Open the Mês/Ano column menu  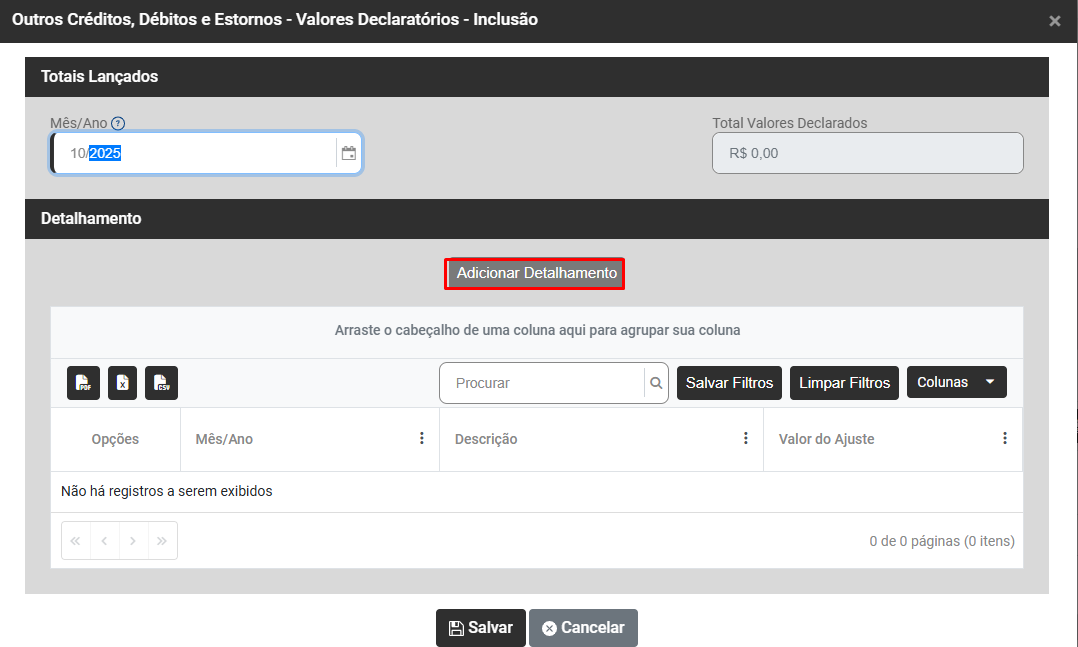(421, 439)
